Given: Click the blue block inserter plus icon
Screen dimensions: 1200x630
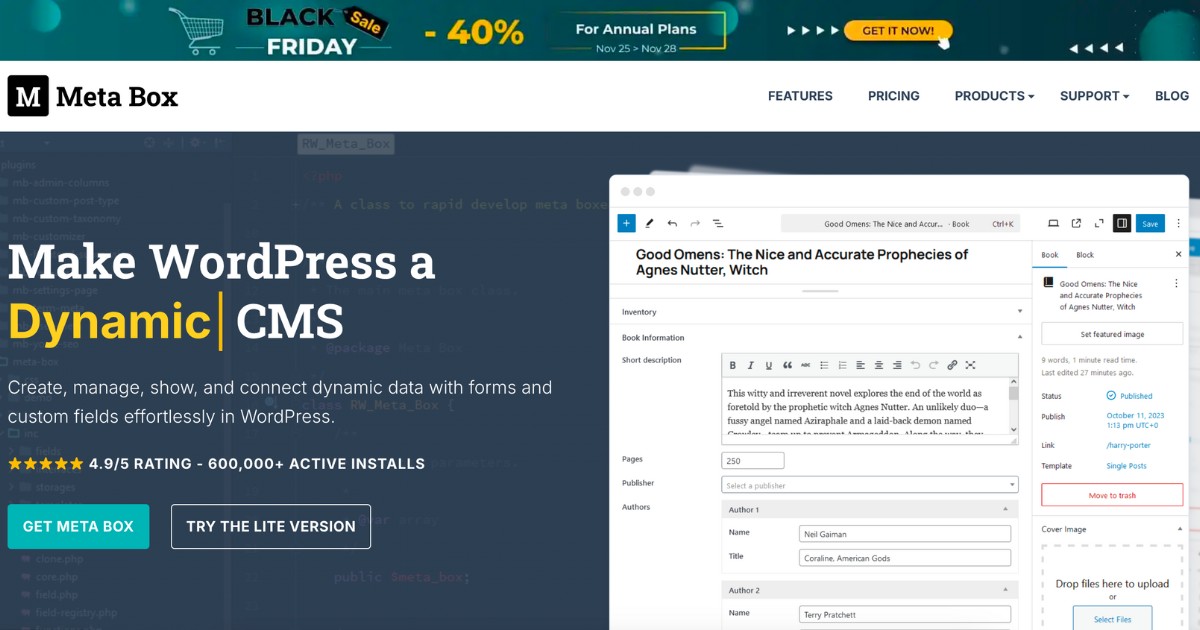Looking at the screenshot, I should (626, 224).
